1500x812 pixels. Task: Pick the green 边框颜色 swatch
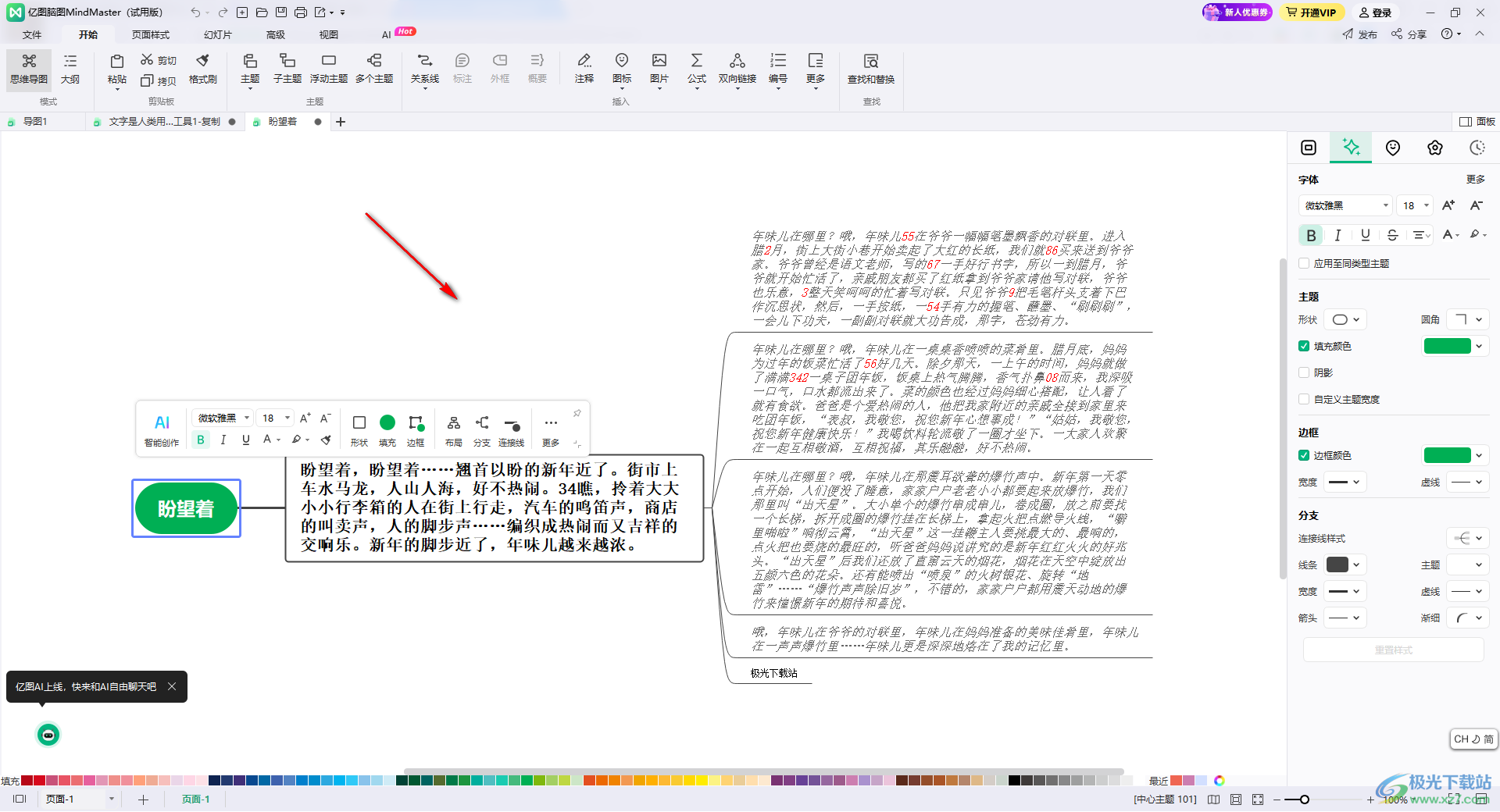(x=1447, y=455)
